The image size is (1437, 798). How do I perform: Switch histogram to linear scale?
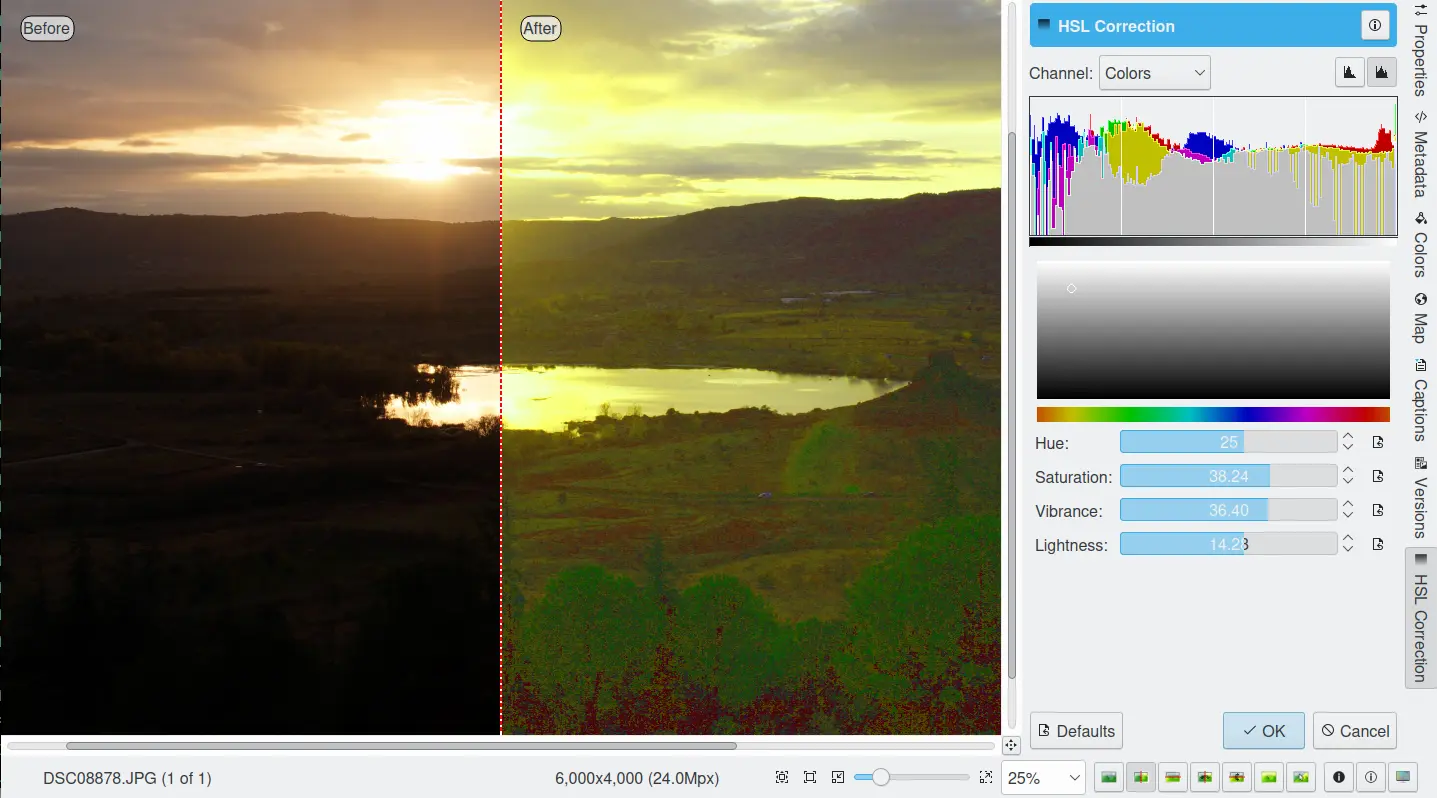[x=1350, y=73]
